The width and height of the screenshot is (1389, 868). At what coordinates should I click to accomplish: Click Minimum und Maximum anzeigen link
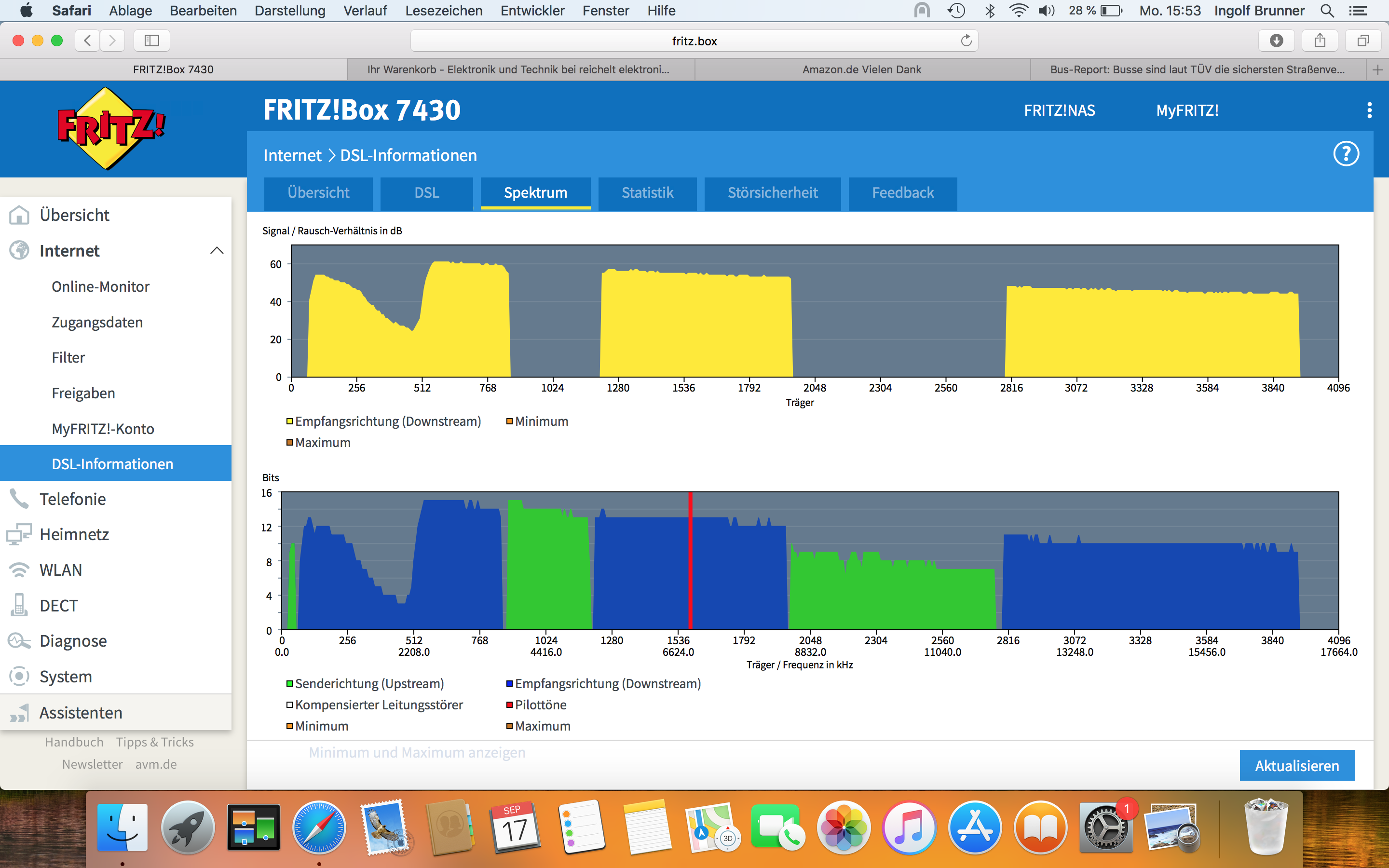click(417, 752)
